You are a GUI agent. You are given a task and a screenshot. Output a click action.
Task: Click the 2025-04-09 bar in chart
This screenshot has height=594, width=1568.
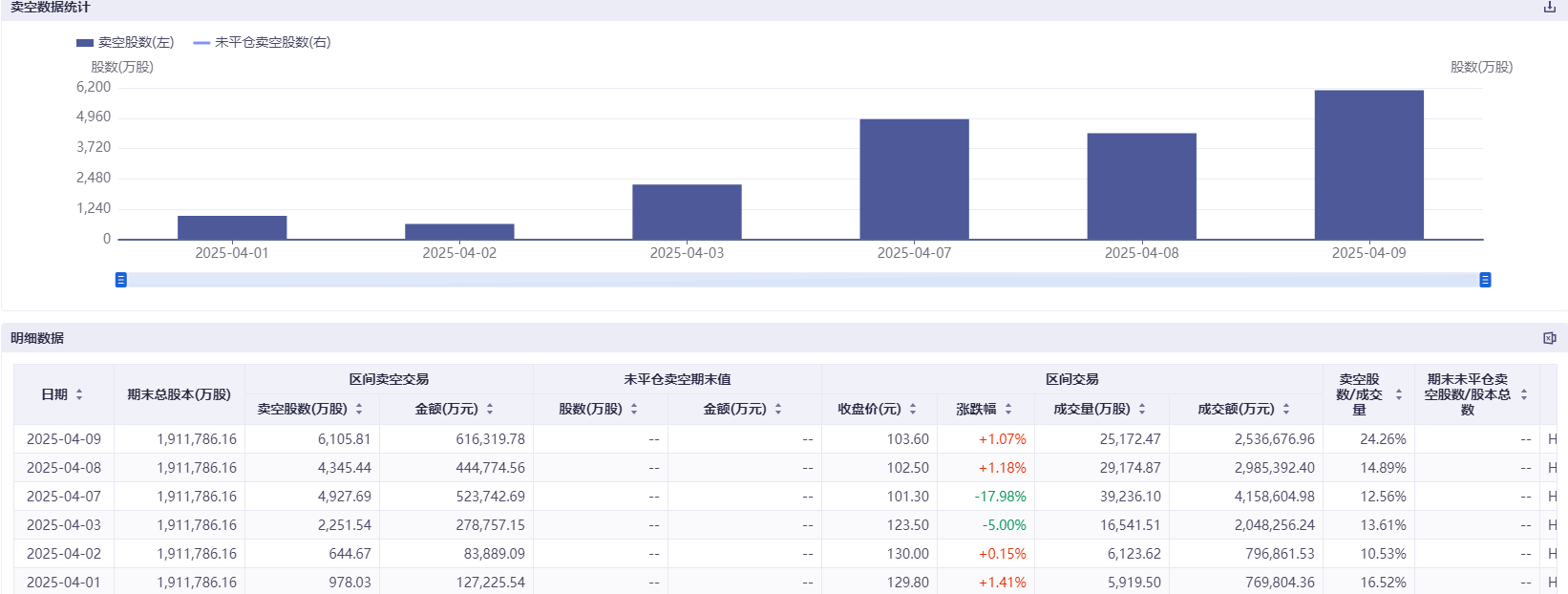click(1368, 164)
